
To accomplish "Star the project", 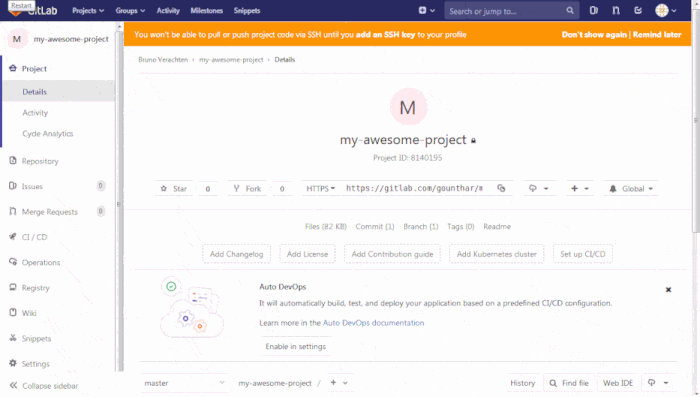I will point(174,188).
